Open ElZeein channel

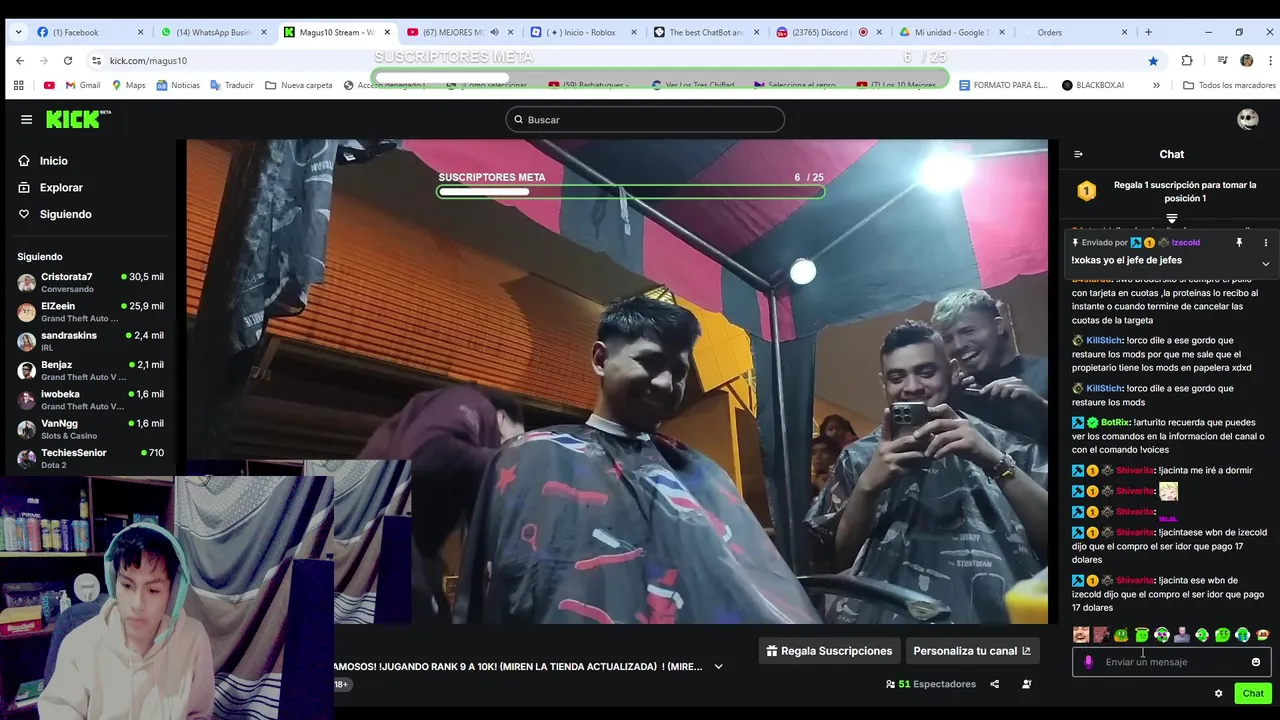(90, 312)
